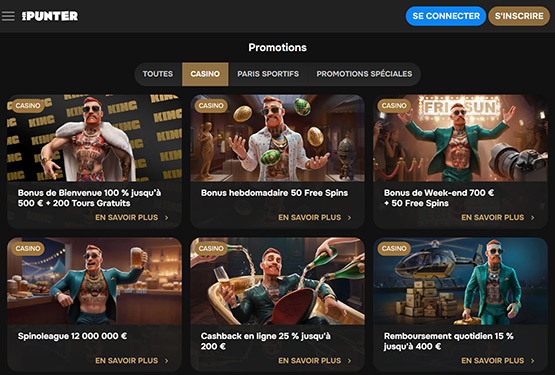Click Casino badge on Bonus hebdomadaire card
The image size is (555, 375).
pyautogui.click(x=211, y=106)
